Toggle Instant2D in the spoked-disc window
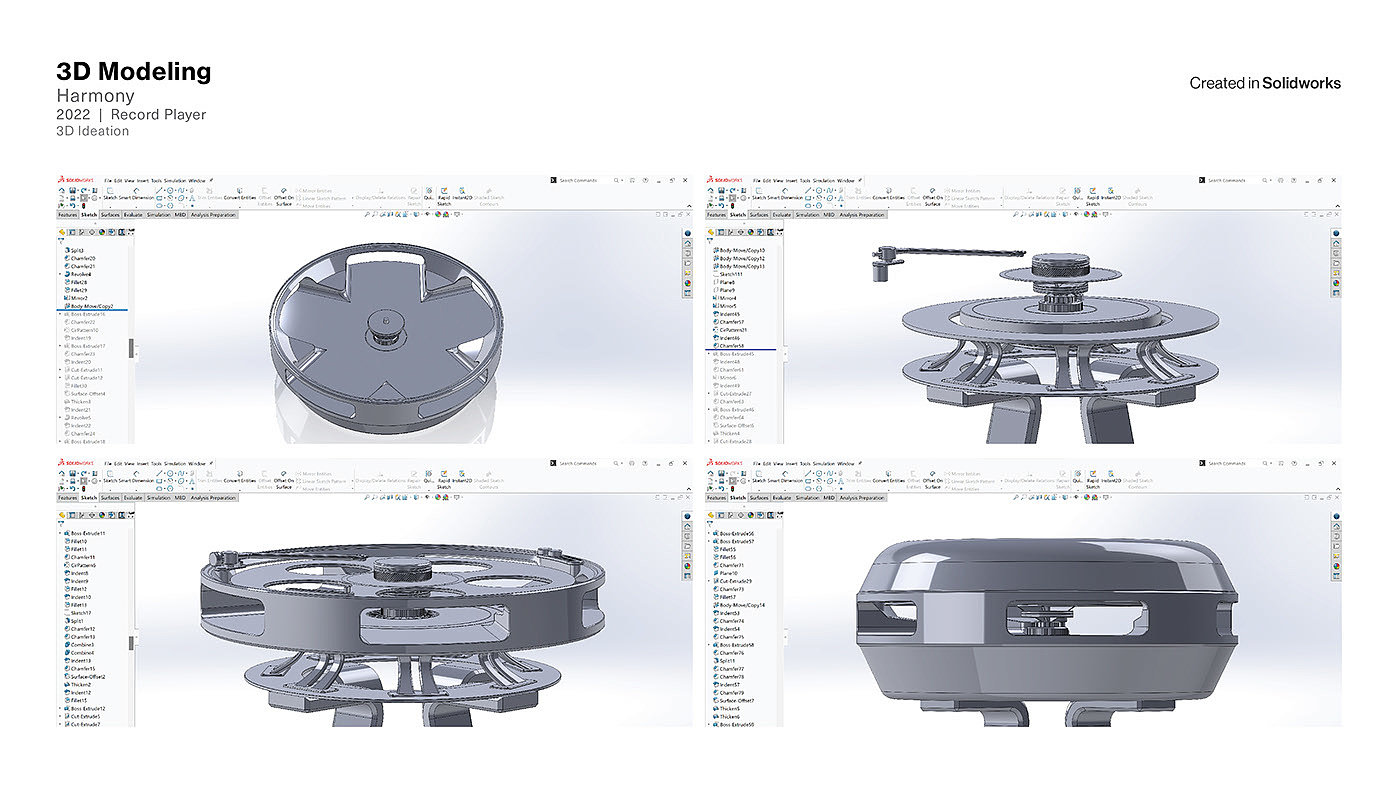1400x788 pixels. tap(462, 193)
